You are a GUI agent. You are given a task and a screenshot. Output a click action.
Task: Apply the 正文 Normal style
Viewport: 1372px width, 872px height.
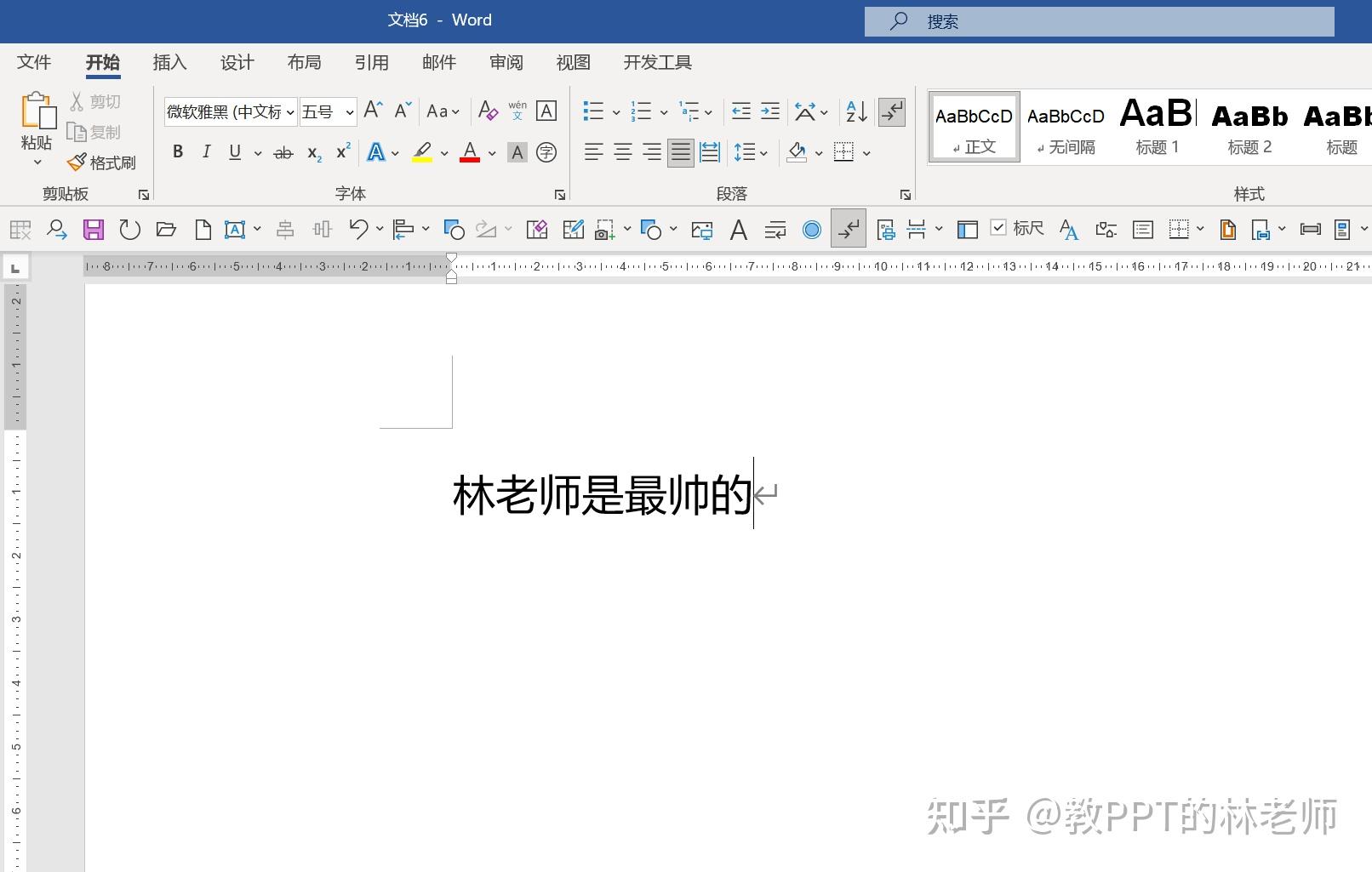point(974,127)
